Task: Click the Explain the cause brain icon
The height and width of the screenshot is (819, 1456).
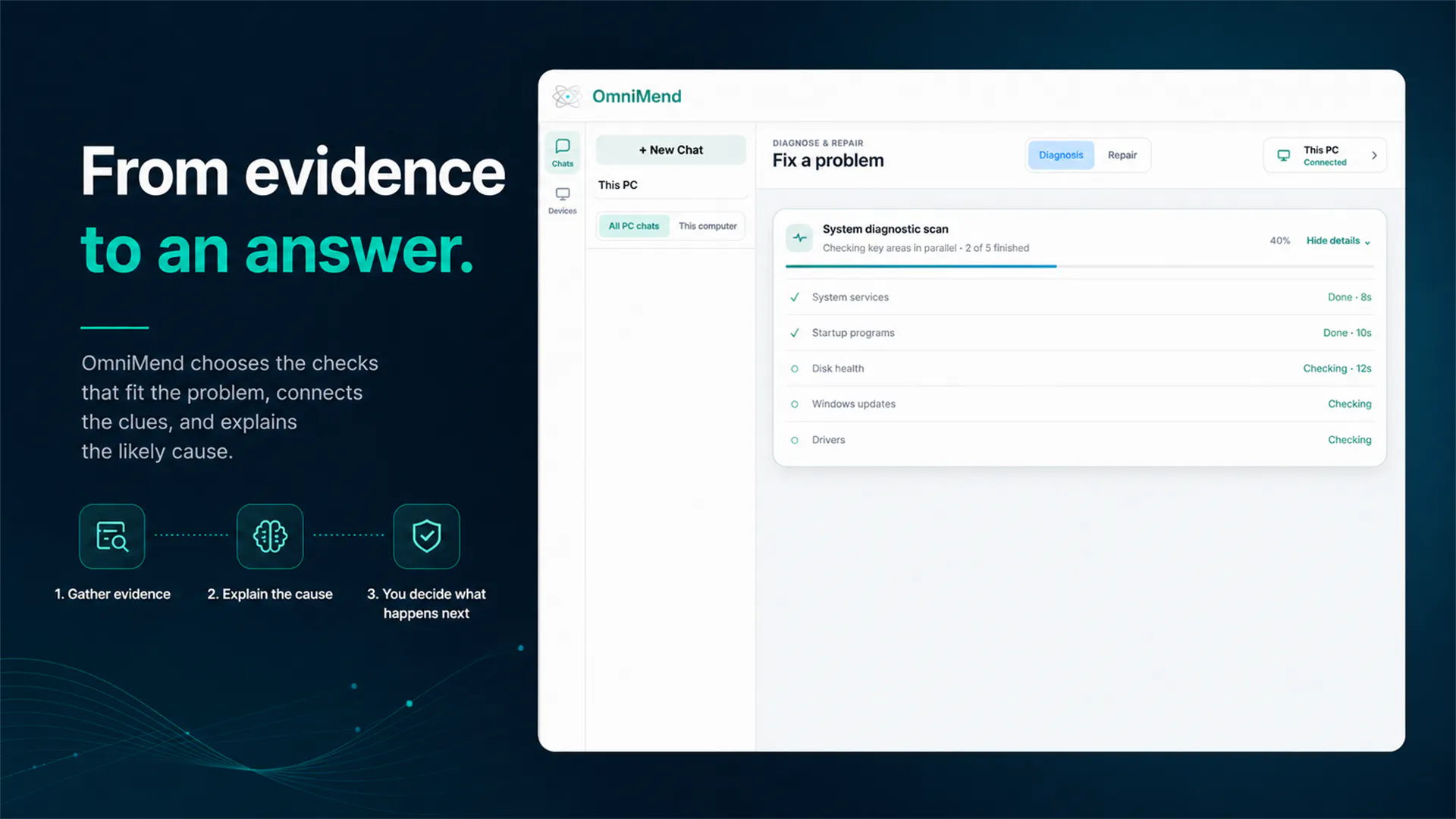Action: [270, 536]
